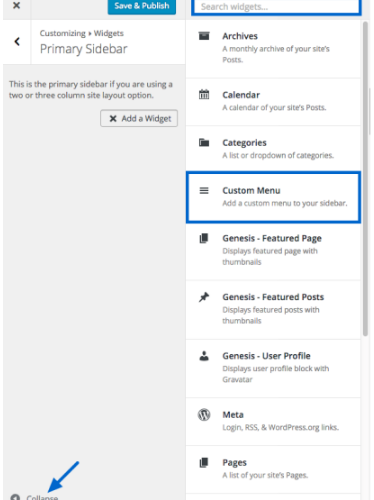Click the Save & Publish button
The width and height of the screenshot is (374, 500).
pos(142,6)
